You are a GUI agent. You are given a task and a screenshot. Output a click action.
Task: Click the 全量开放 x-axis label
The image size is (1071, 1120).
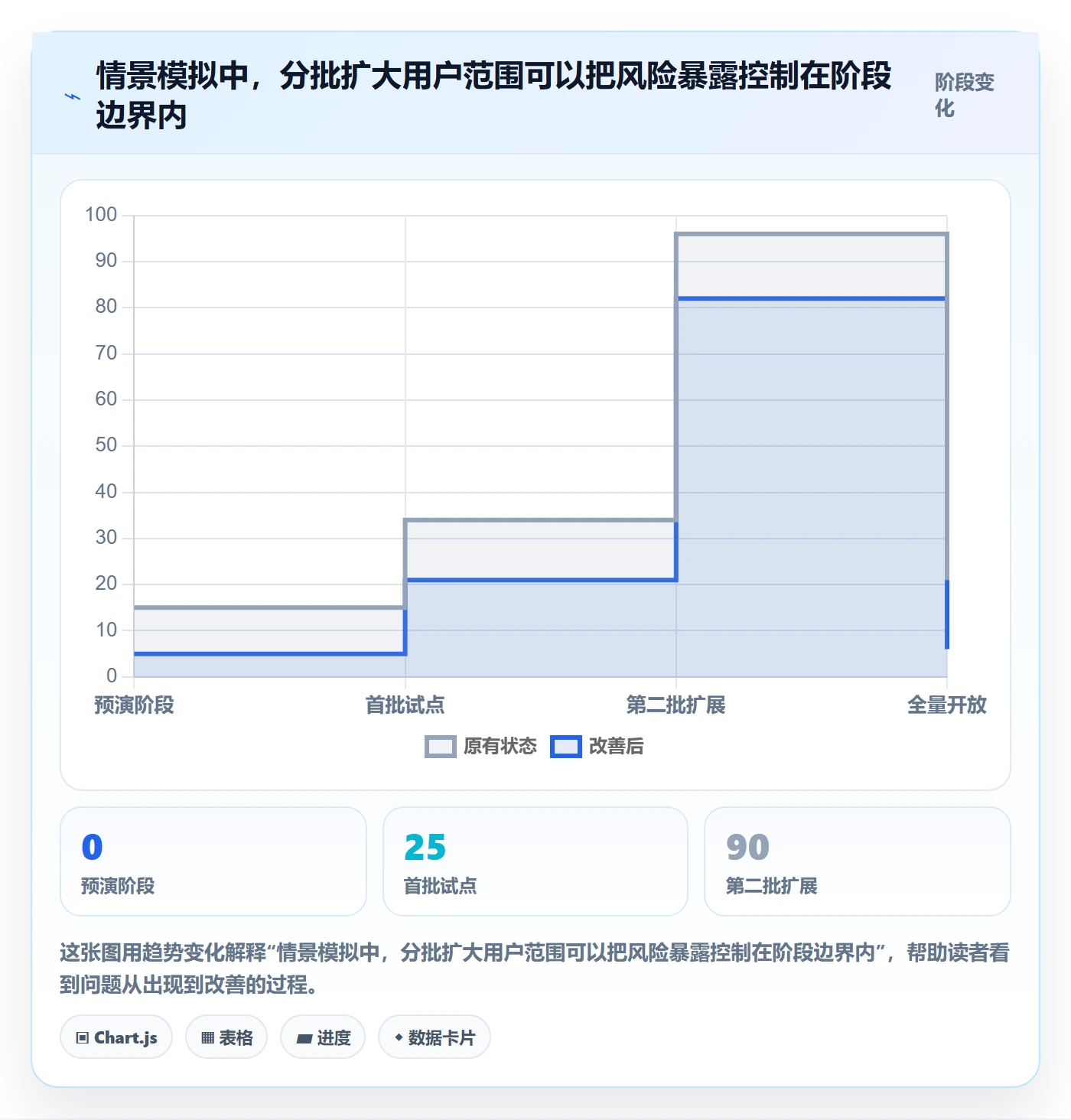pyautogui.click(x=947, y=705)
